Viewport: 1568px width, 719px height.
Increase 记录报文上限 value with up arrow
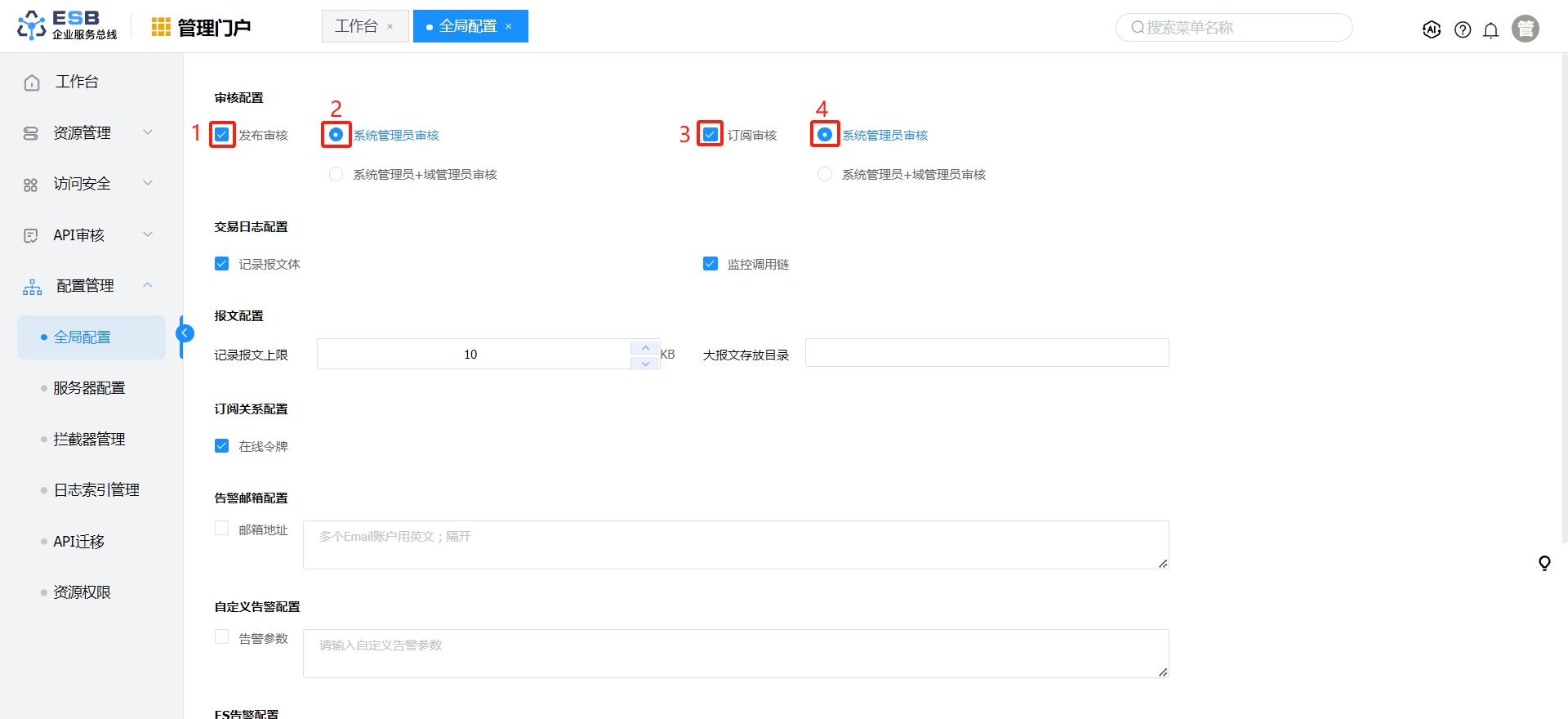645,347
